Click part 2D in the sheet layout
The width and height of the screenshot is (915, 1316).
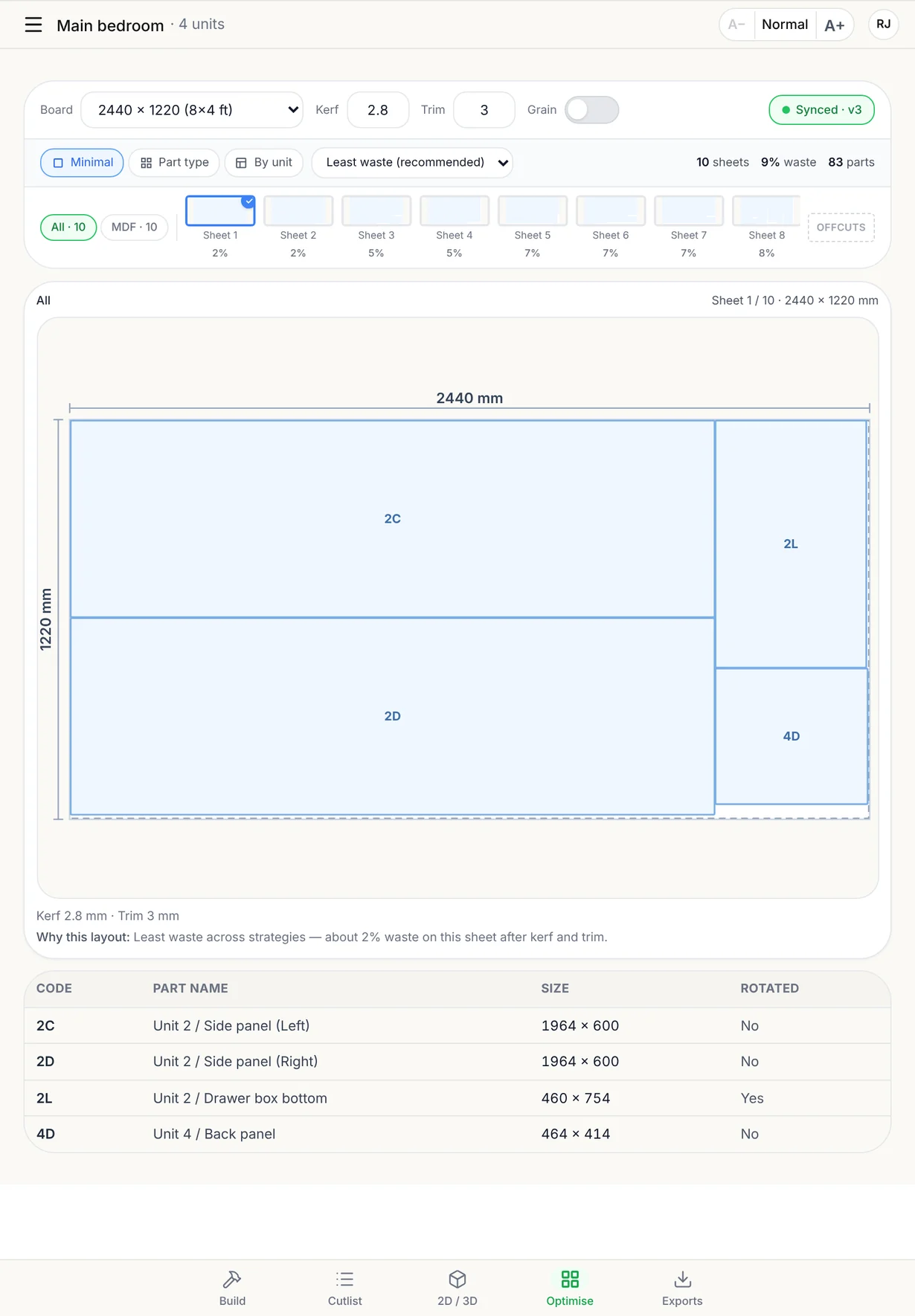click(393, 716)
